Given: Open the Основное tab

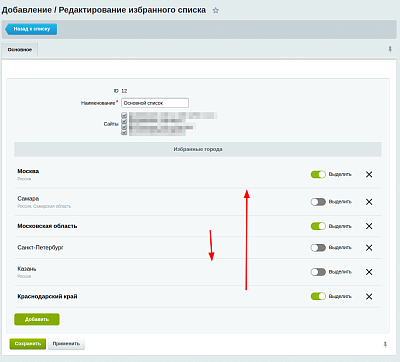Looking at the screenshot, I should coord(20,50).
